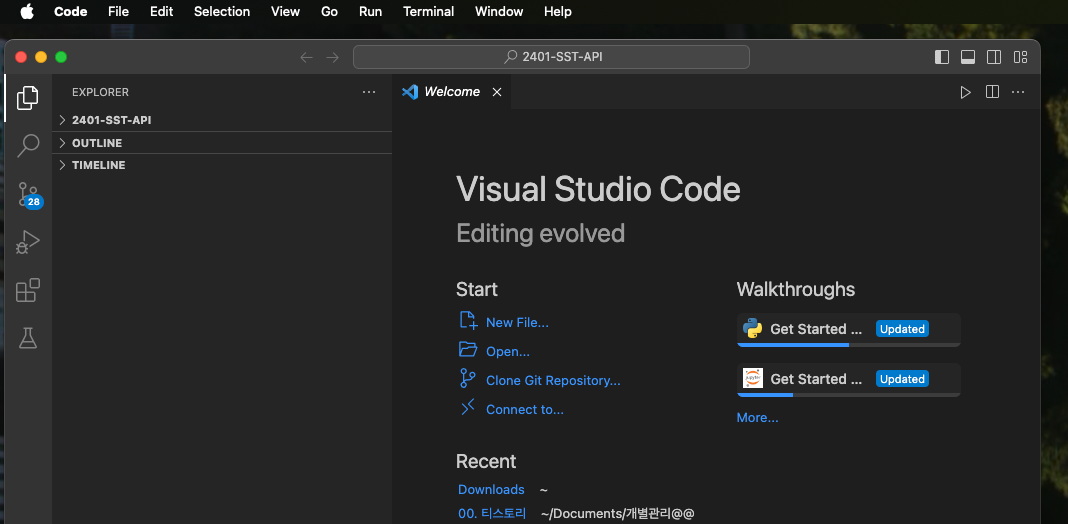The width and height of the screenshot is (1068, 524).
Task: Open the Testing flask view
Action: click(x=28, y=338)
